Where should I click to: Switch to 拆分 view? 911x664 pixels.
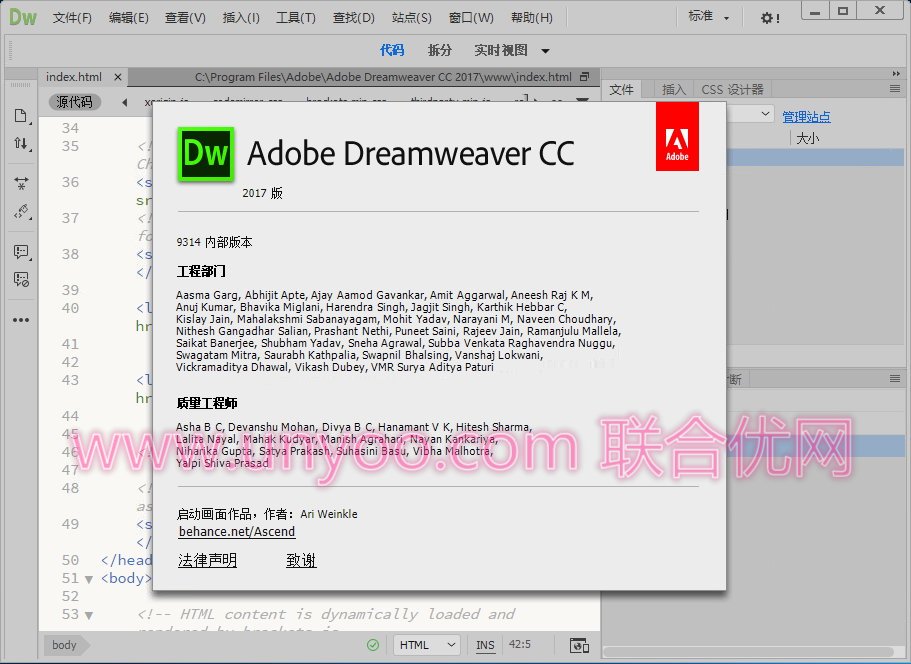(439, 51)
